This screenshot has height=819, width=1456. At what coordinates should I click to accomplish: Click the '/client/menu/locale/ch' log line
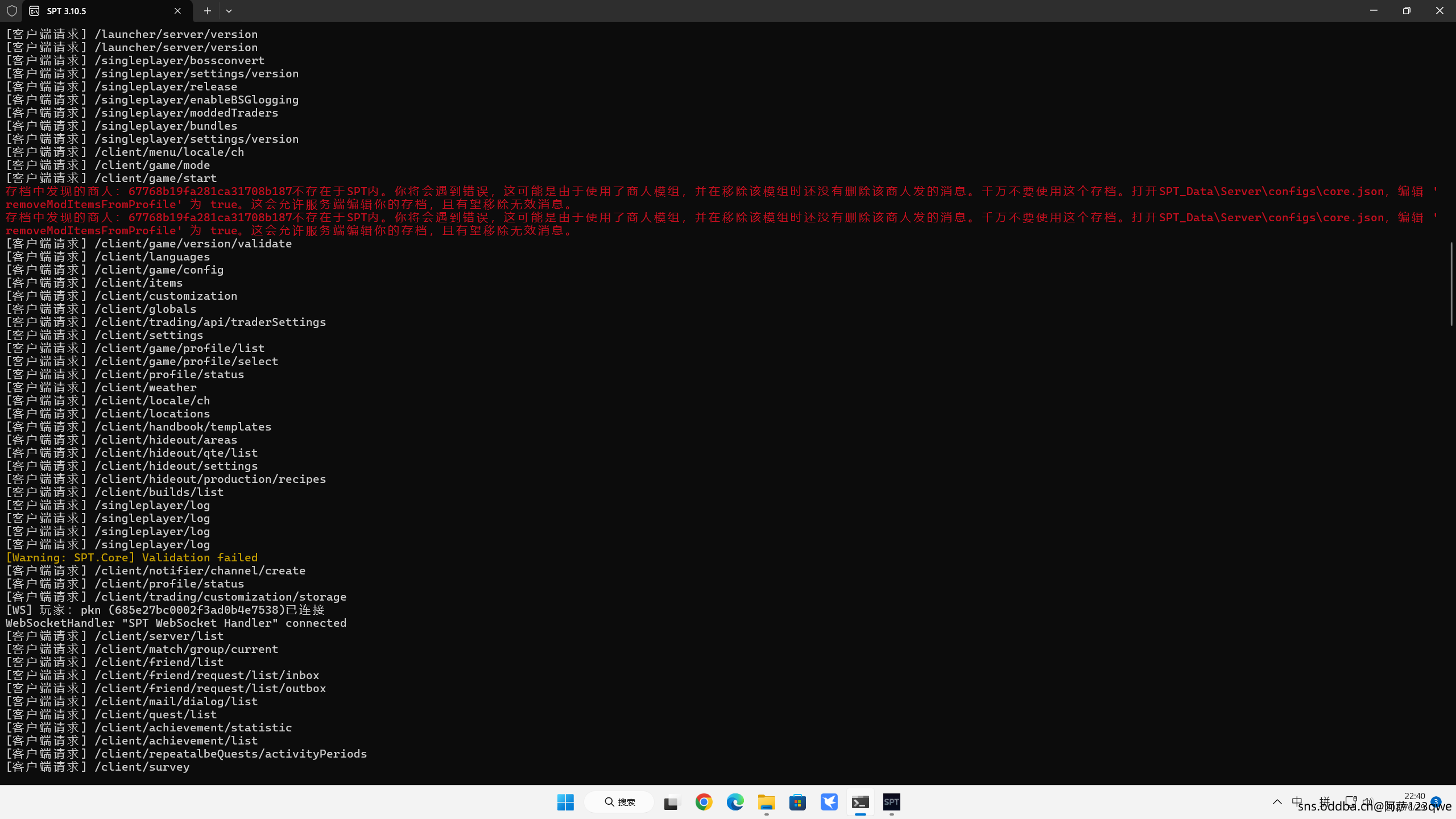pyautogui.click(x=125, y=152)
